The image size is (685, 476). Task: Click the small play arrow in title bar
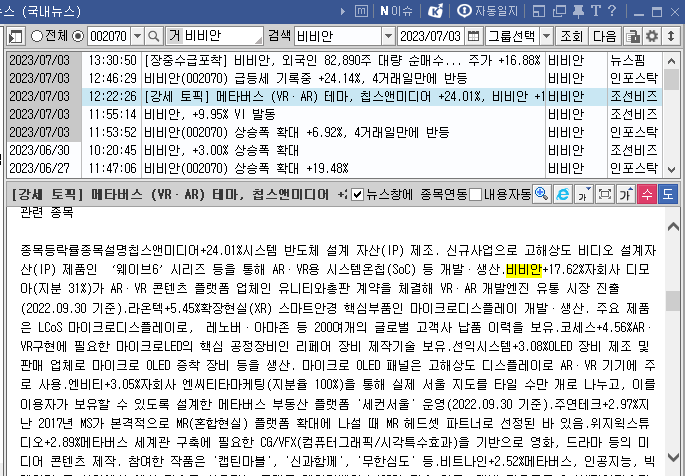(x=343, y=11)
